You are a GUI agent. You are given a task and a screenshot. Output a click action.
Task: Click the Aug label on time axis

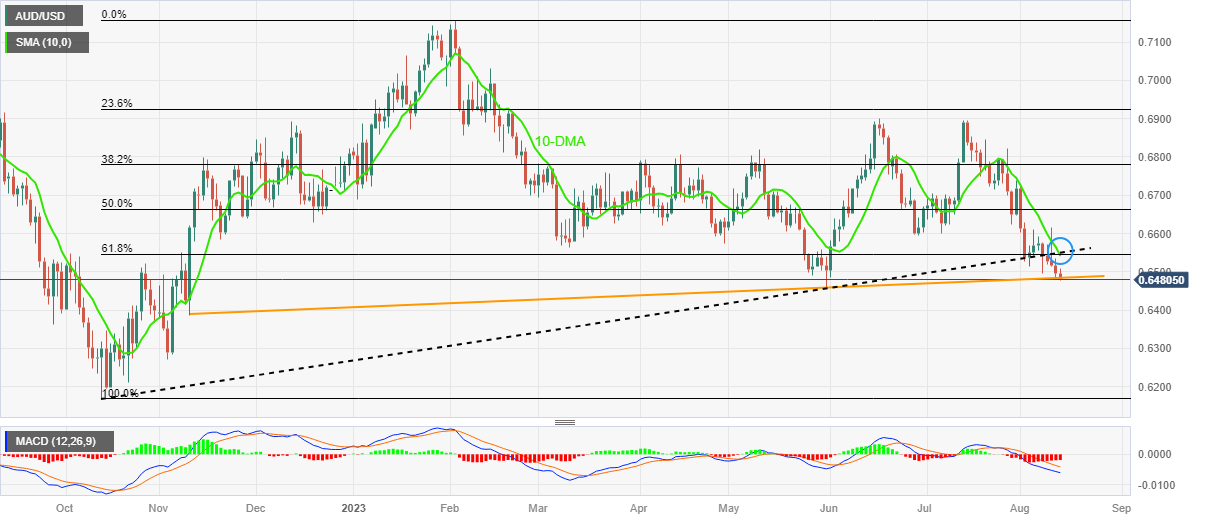point(1019,508)
